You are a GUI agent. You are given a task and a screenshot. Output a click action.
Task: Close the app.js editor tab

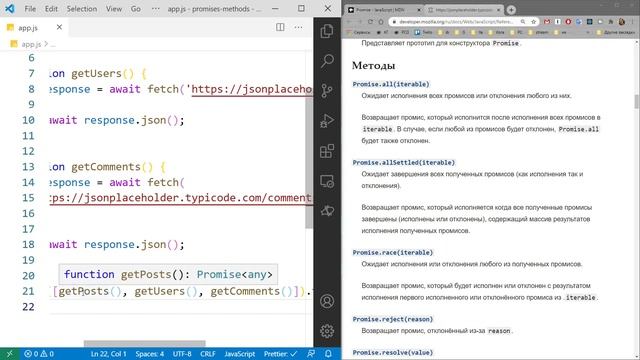click(x=59, y=27)
